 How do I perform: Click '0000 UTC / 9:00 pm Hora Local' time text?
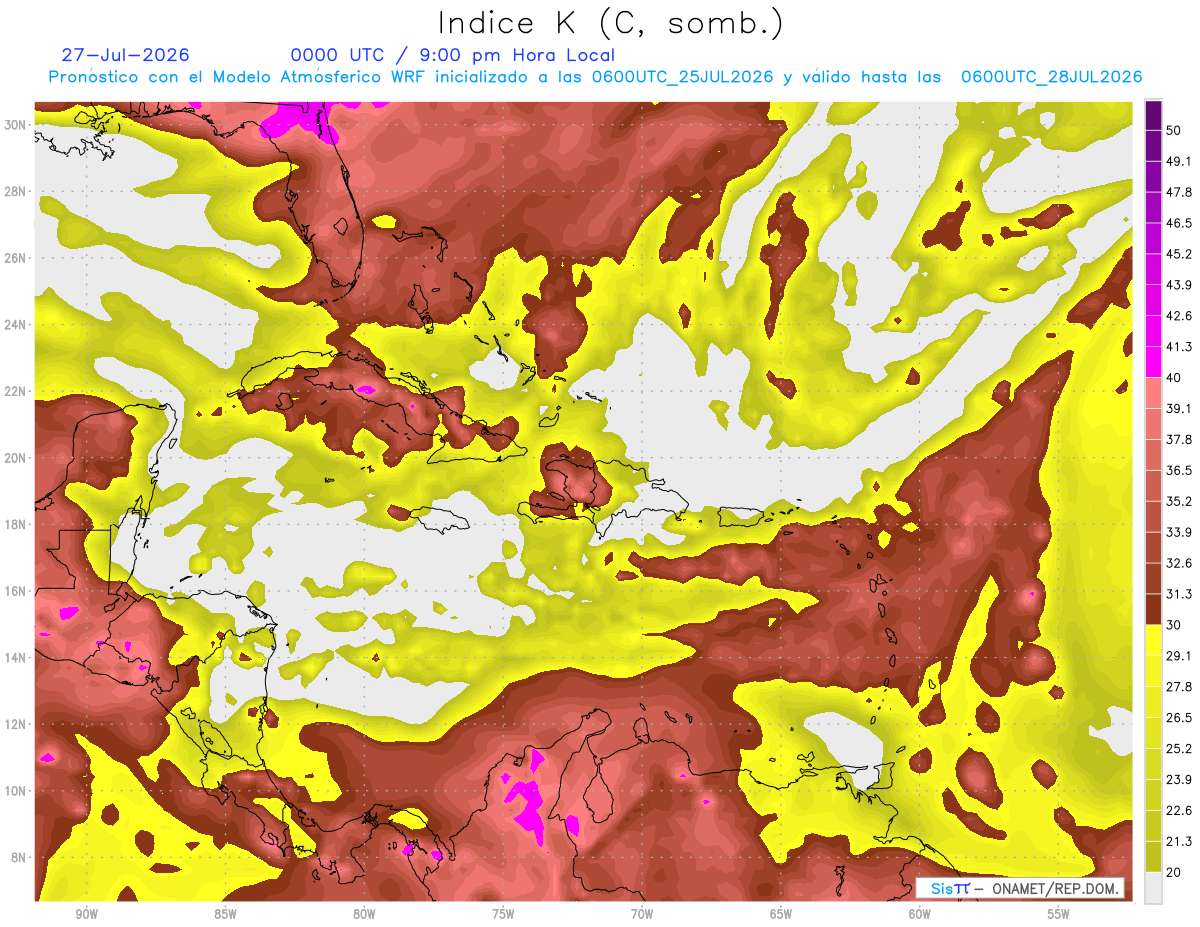(453, 55)
